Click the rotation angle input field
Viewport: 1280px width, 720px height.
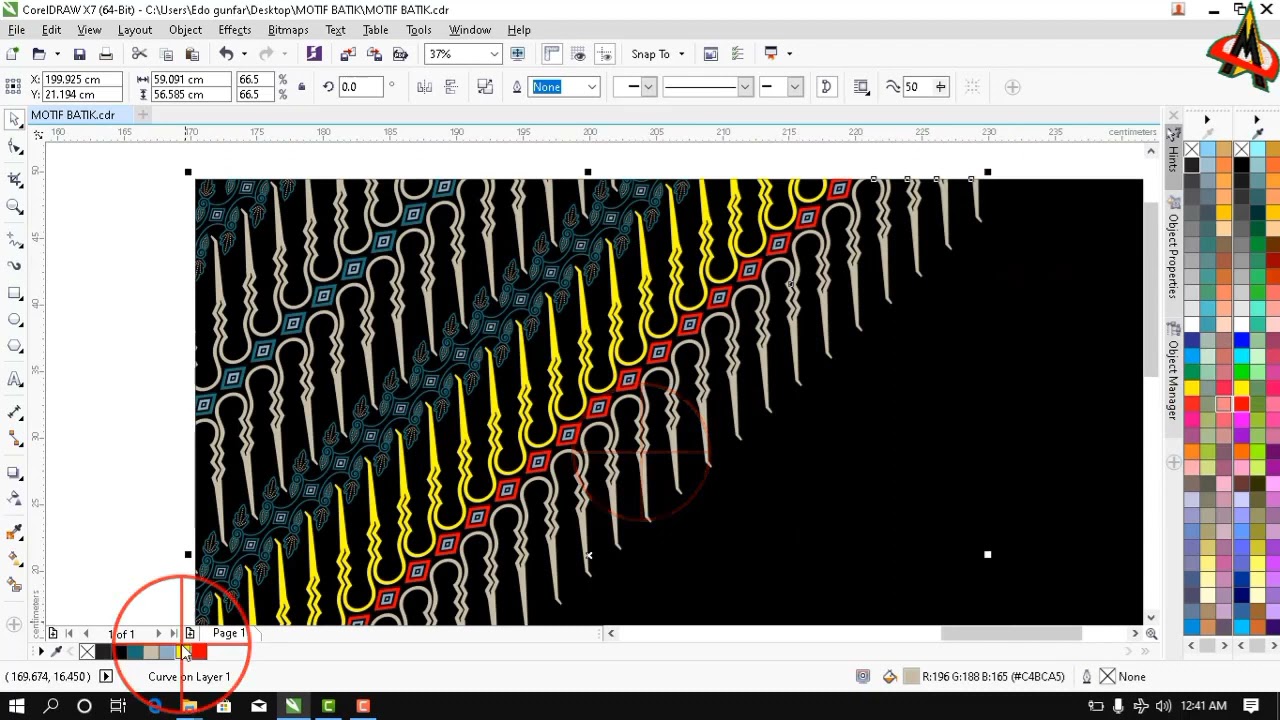tap(363, 87)
